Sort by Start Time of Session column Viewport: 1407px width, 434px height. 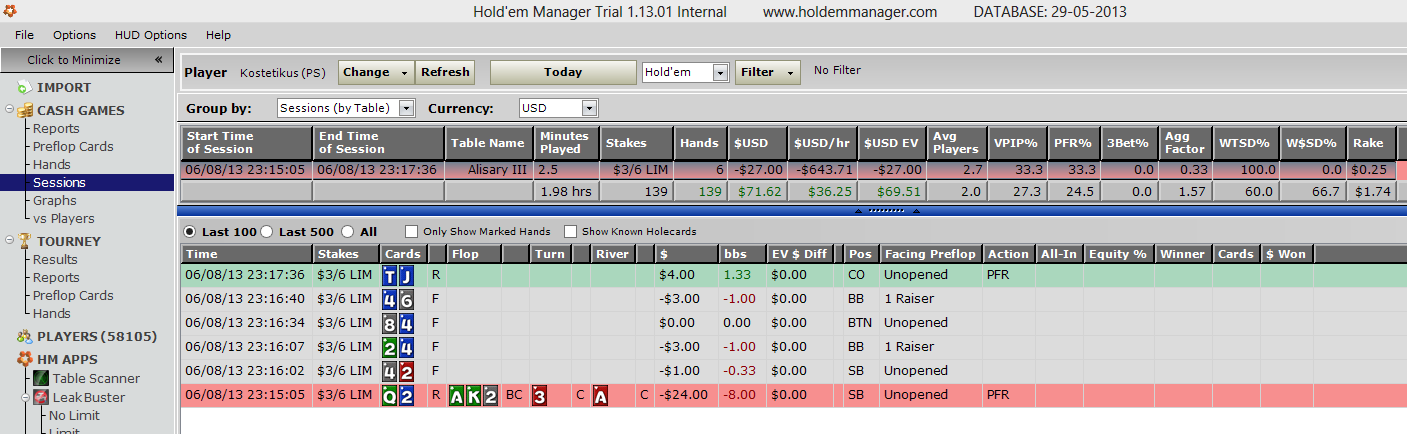(x=247, y=142)
